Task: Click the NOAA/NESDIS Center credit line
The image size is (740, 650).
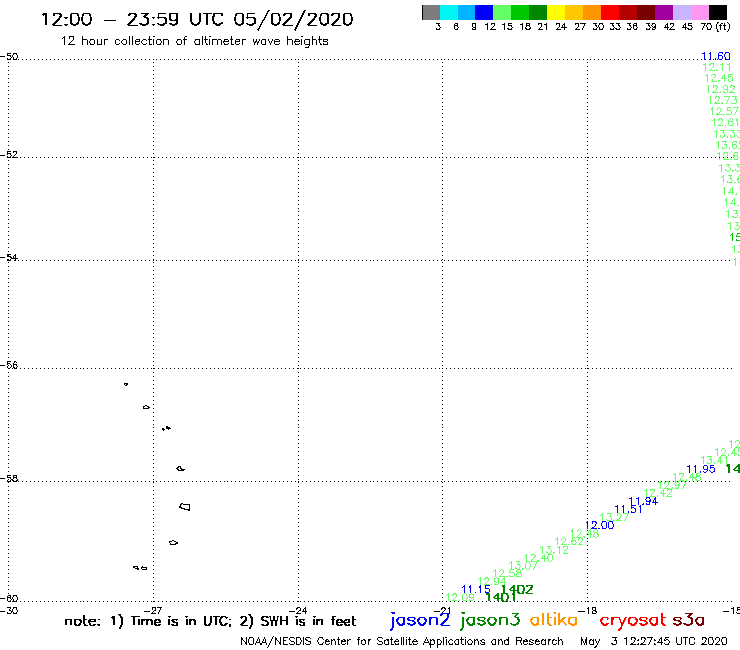Action: pyautogui.click(x=402, y=642)
